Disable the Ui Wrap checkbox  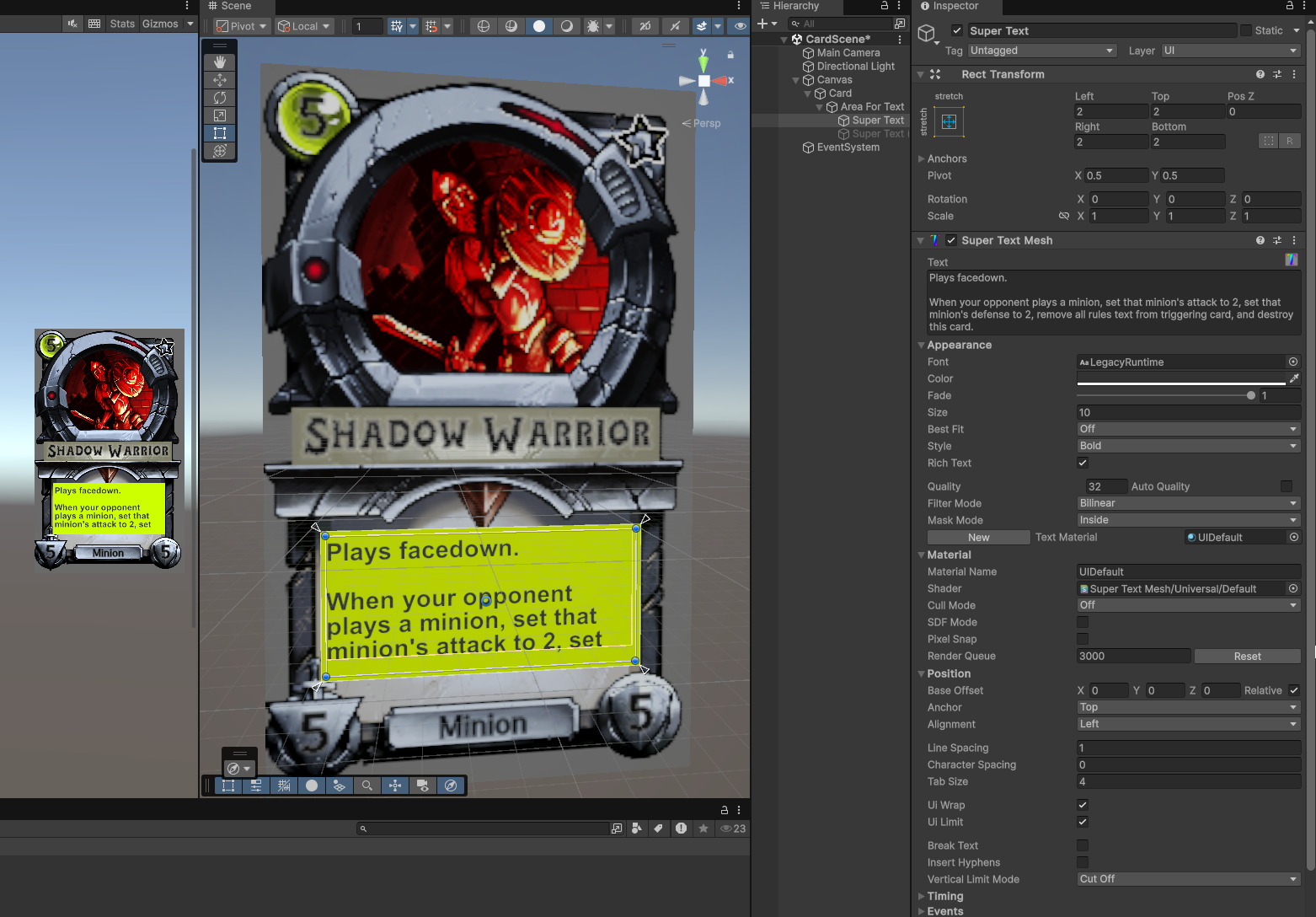click(1083, 805)
